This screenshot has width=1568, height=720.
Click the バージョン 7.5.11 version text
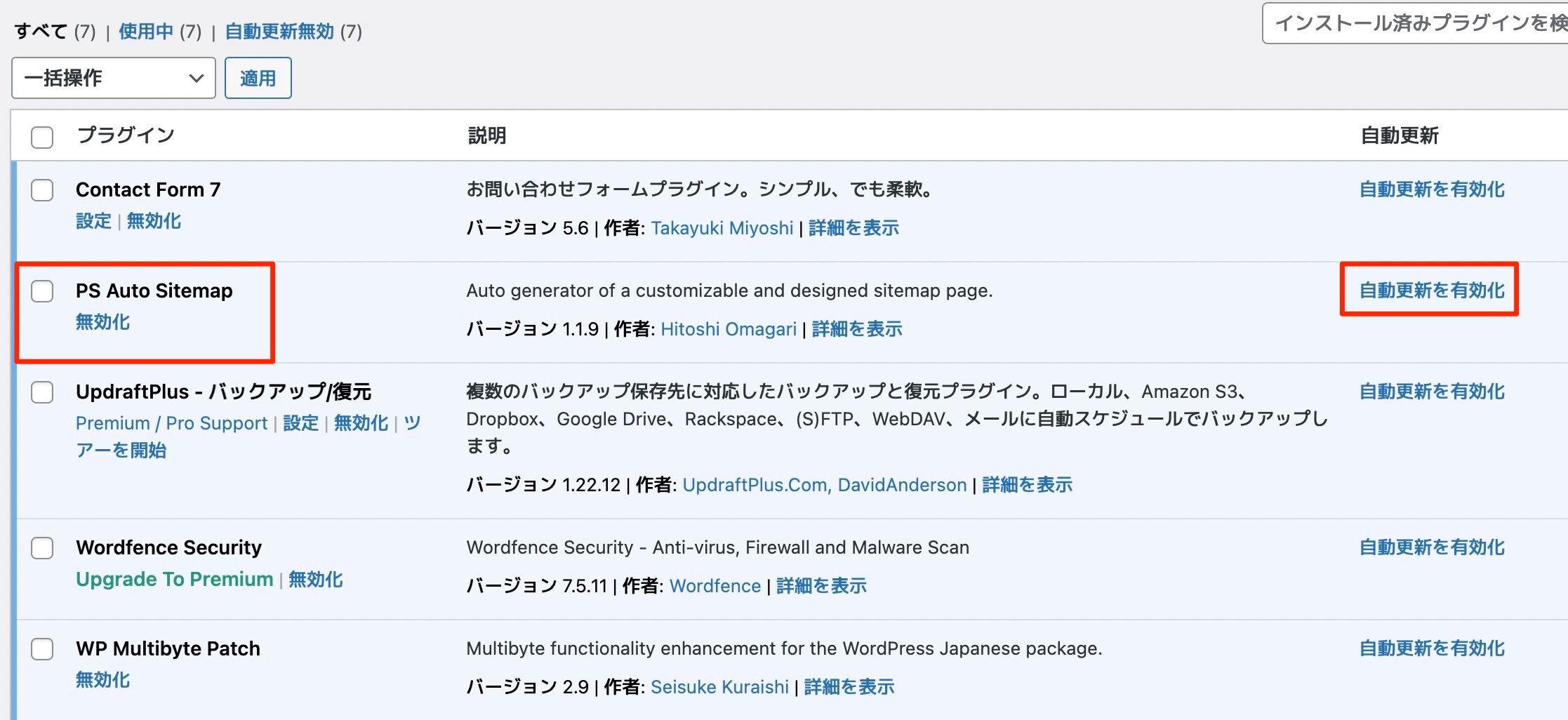pyautogui.click(x=537, y=586)
